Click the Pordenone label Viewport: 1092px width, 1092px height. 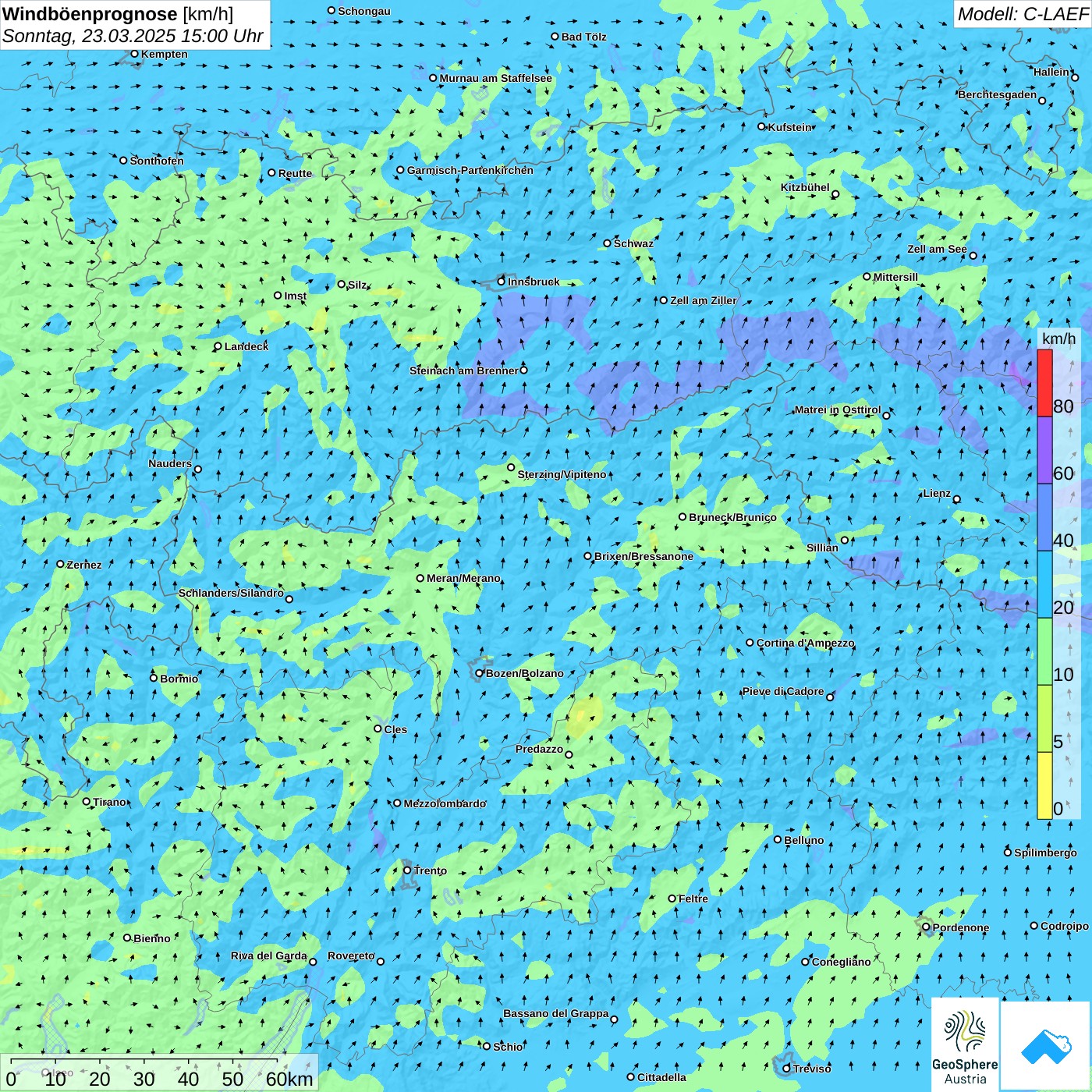960,927
